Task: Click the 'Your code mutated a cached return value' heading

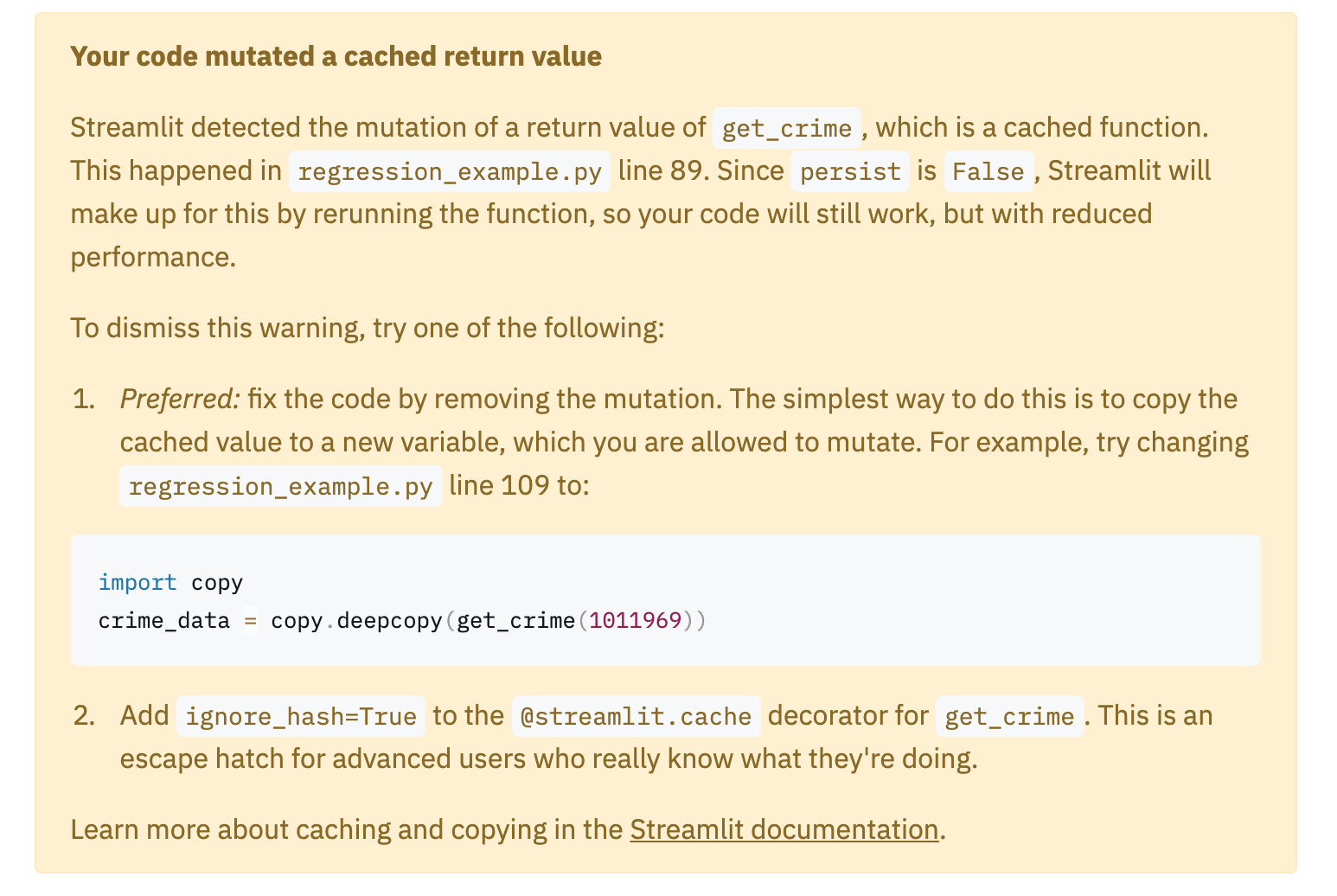Action: click(336, 56)
